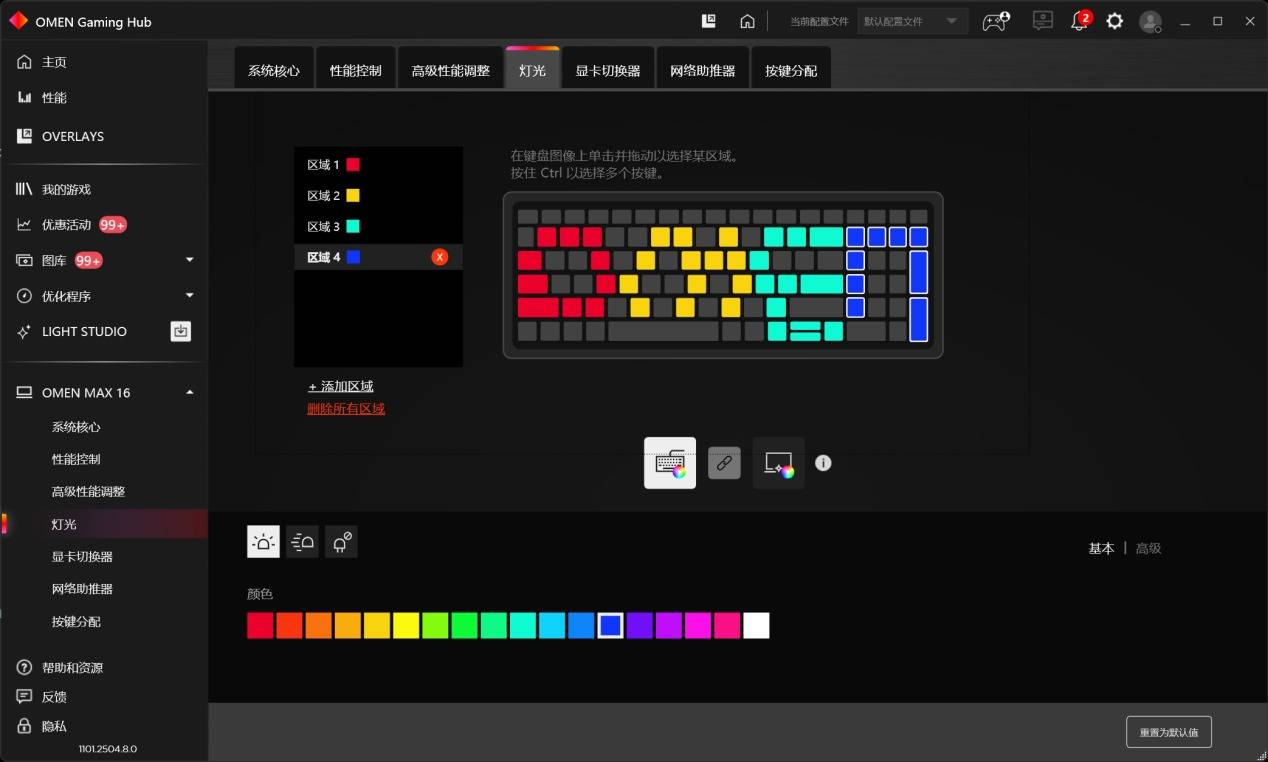Select the static lighting effect icon
Viewport: 1268px width, 762px height.
(263, 542)
